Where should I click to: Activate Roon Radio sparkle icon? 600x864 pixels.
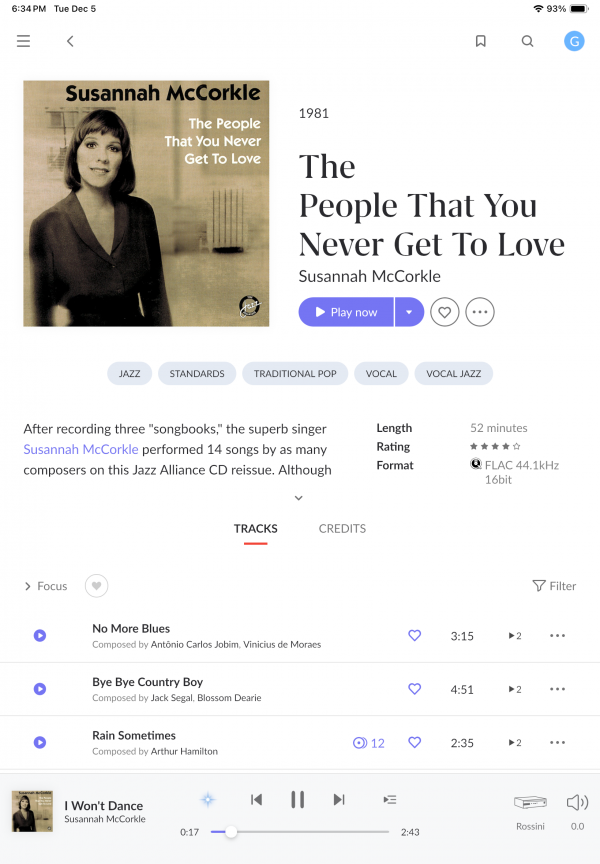coord(208,800)
